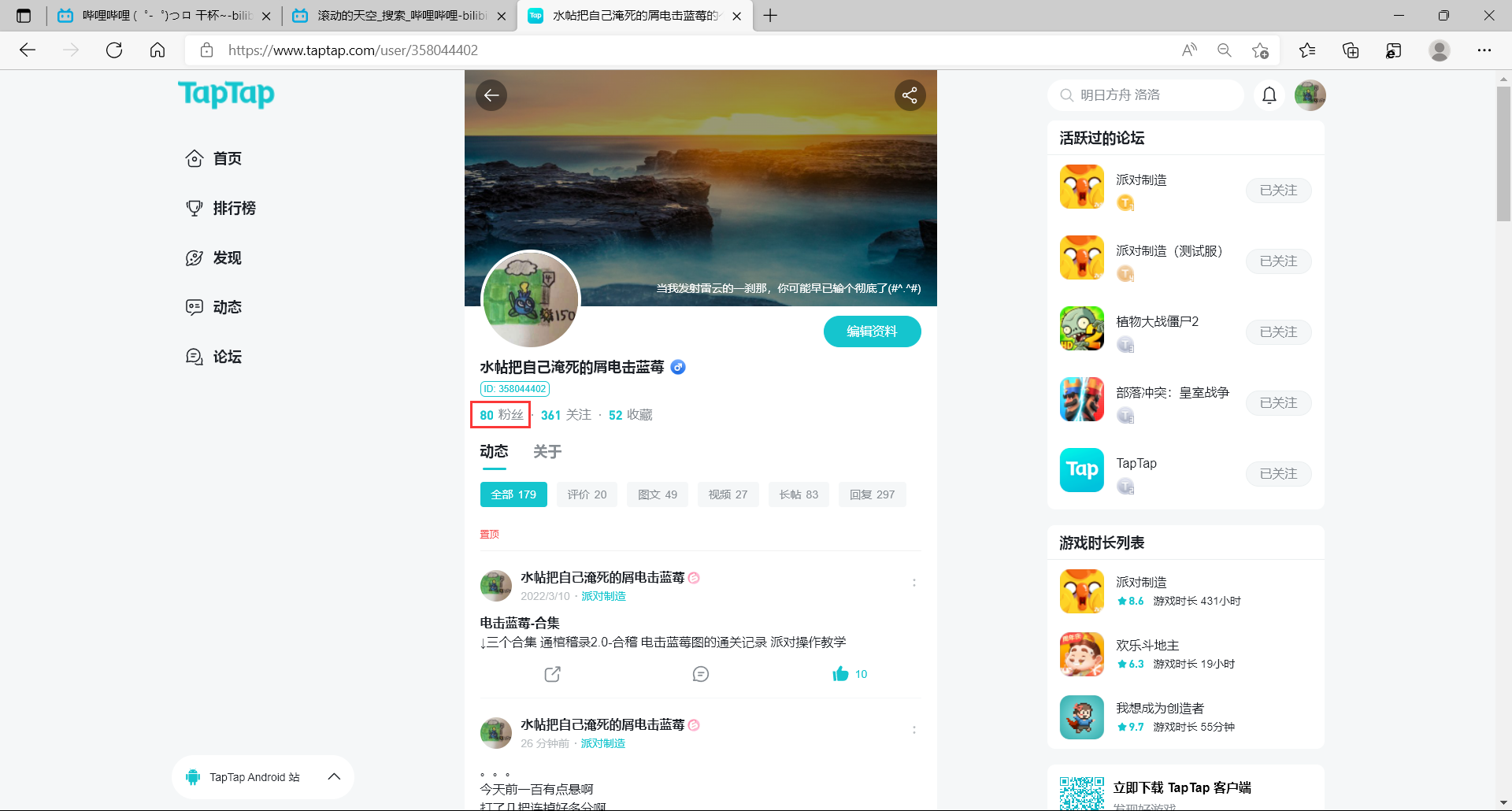Open the 电击蓝莓-合集 post title

click(520, 623)
